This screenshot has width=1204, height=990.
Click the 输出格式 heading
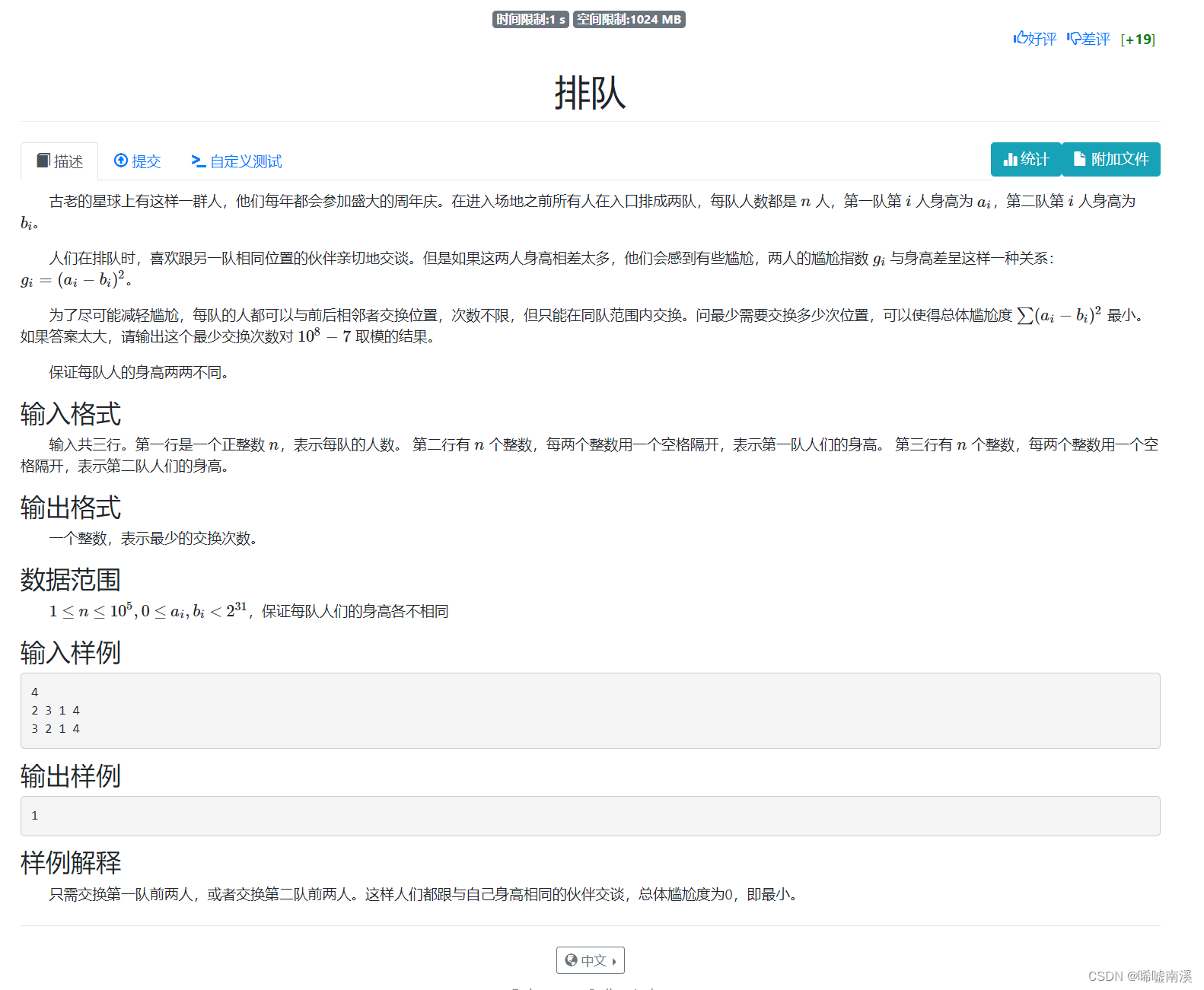click(x=71, y=508)
